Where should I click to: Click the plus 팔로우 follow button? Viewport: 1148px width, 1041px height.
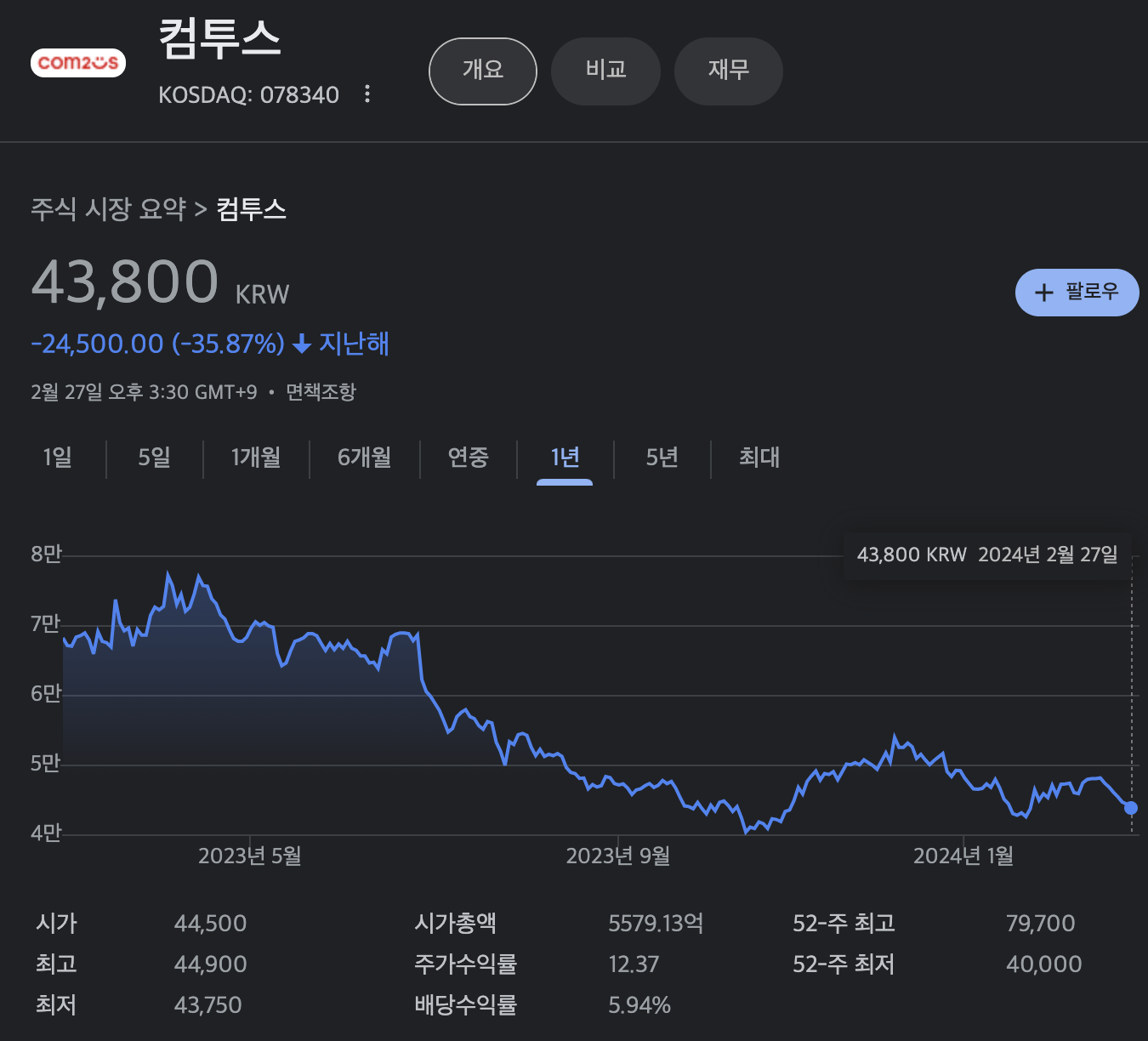point(1077,293)
